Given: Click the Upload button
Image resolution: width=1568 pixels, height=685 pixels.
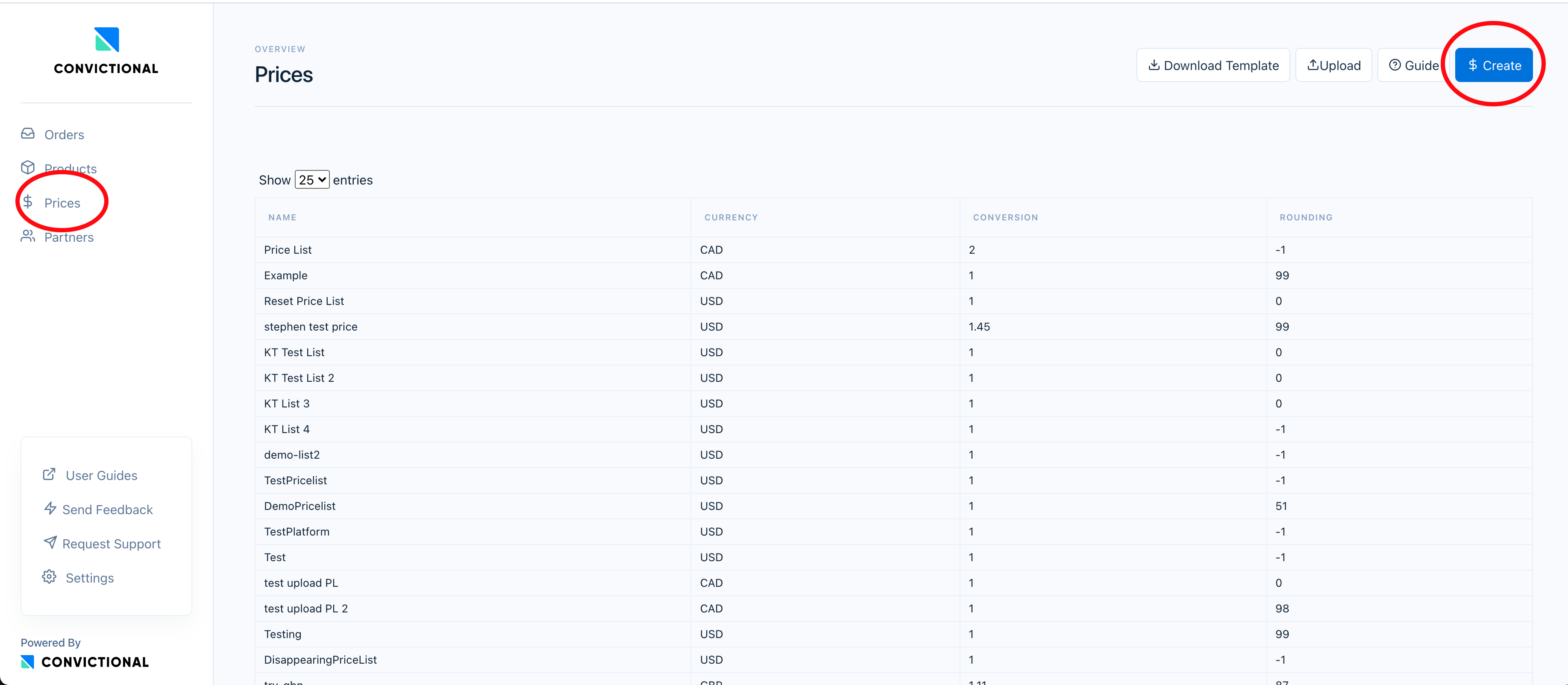Looking at the screenshot, I should 1333,65.
